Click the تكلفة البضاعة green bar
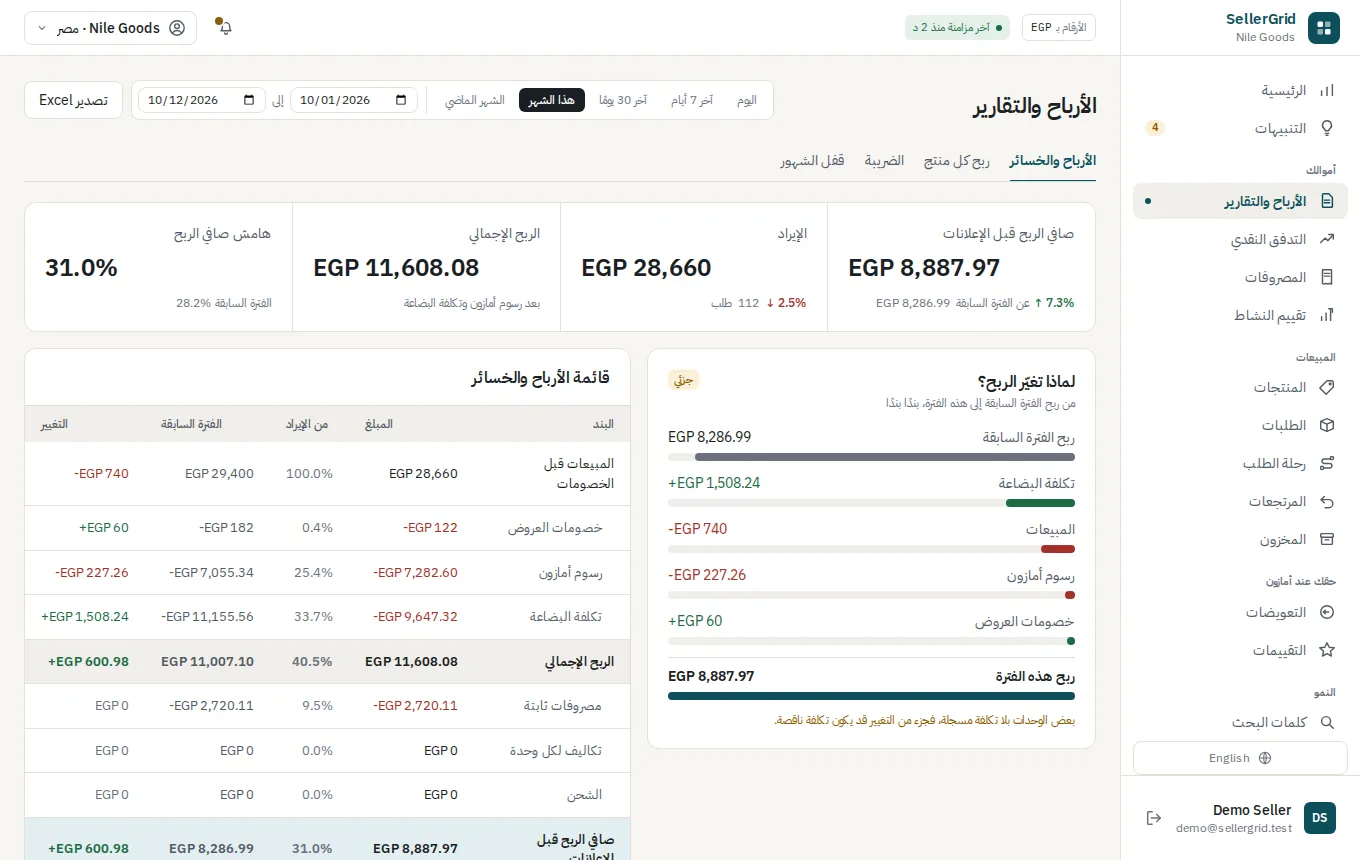Viewport: 1360px width, 860px height. coord(1040,503)
